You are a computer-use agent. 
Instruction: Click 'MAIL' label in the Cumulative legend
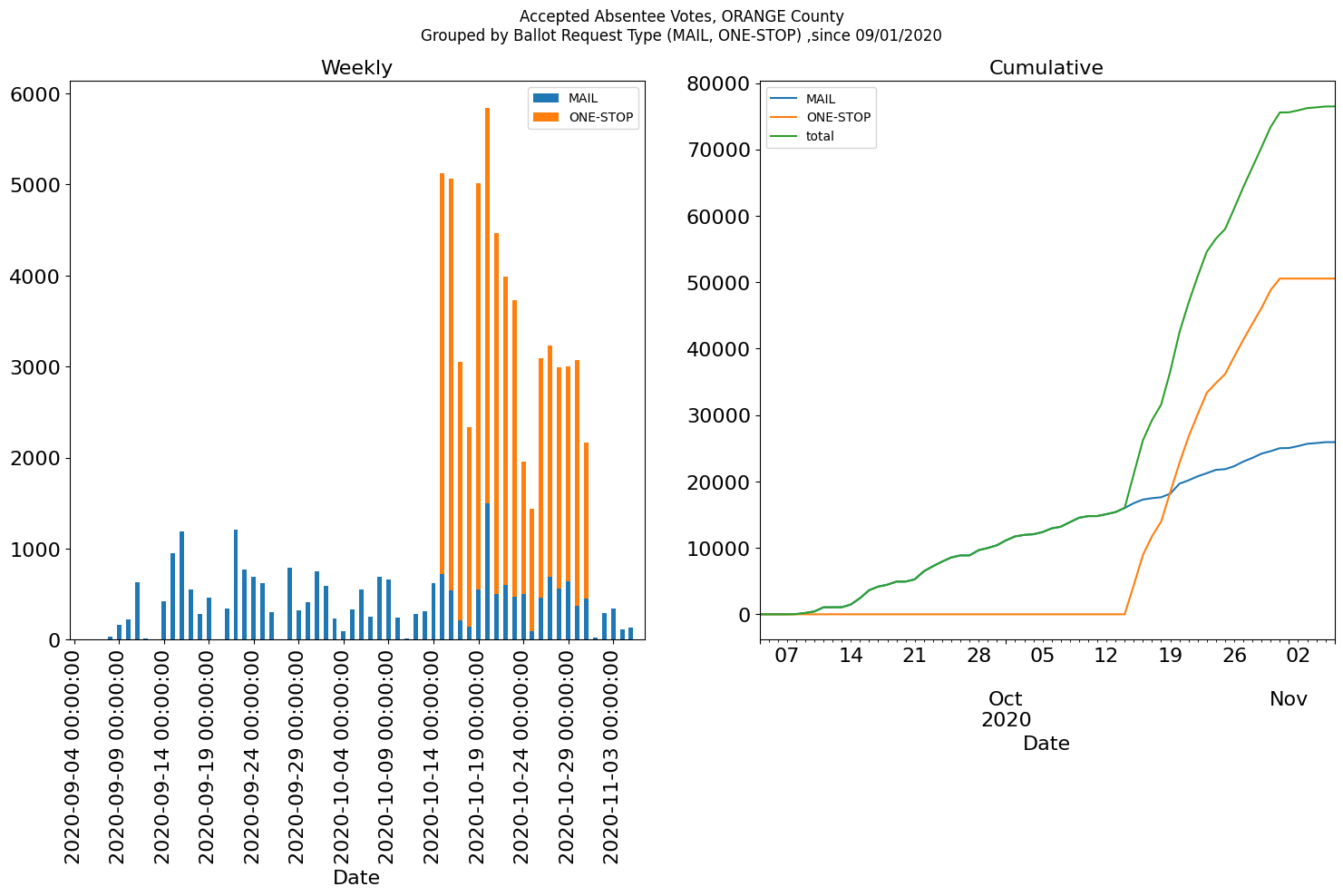point(821,99)
